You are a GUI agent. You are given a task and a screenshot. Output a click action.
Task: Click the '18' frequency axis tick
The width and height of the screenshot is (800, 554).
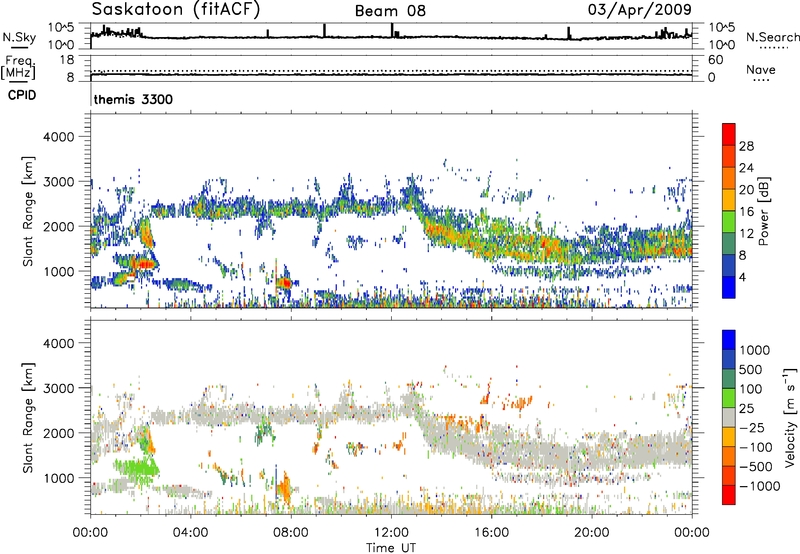(x=67, y=60)
